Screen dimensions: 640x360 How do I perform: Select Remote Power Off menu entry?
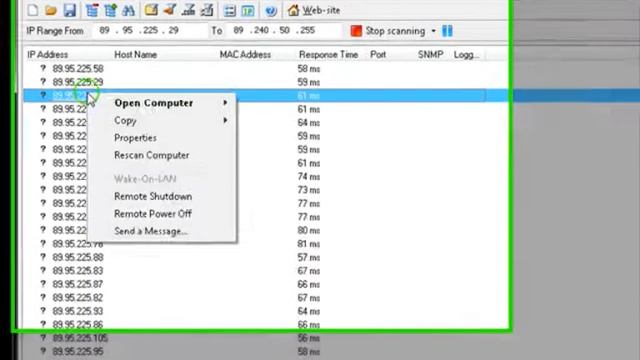tap(153, 214)
